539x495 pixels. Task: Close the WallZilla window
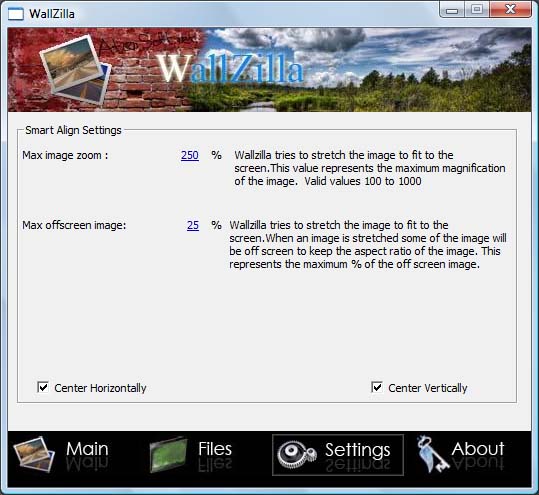[510, 10]
